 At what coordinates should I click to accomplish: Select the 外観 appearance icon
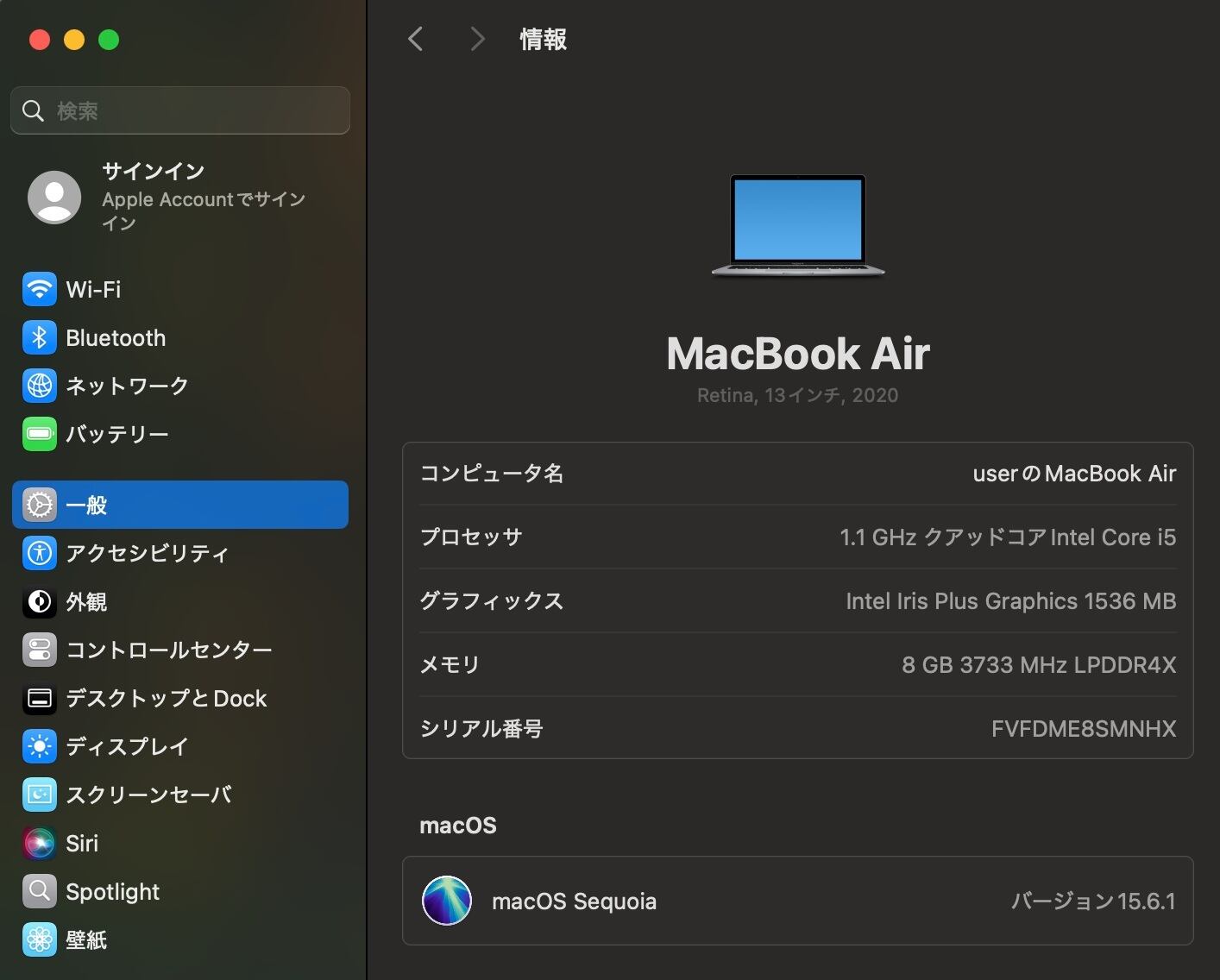pyautogui.click(x=40, y=601)
